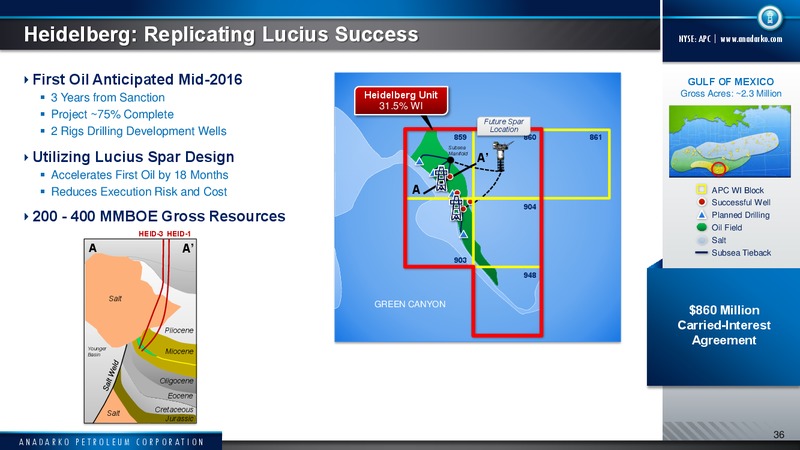This screenshot has height=450, width=800.
Task: Click block number 948 on the map
Action: [530, 275]
